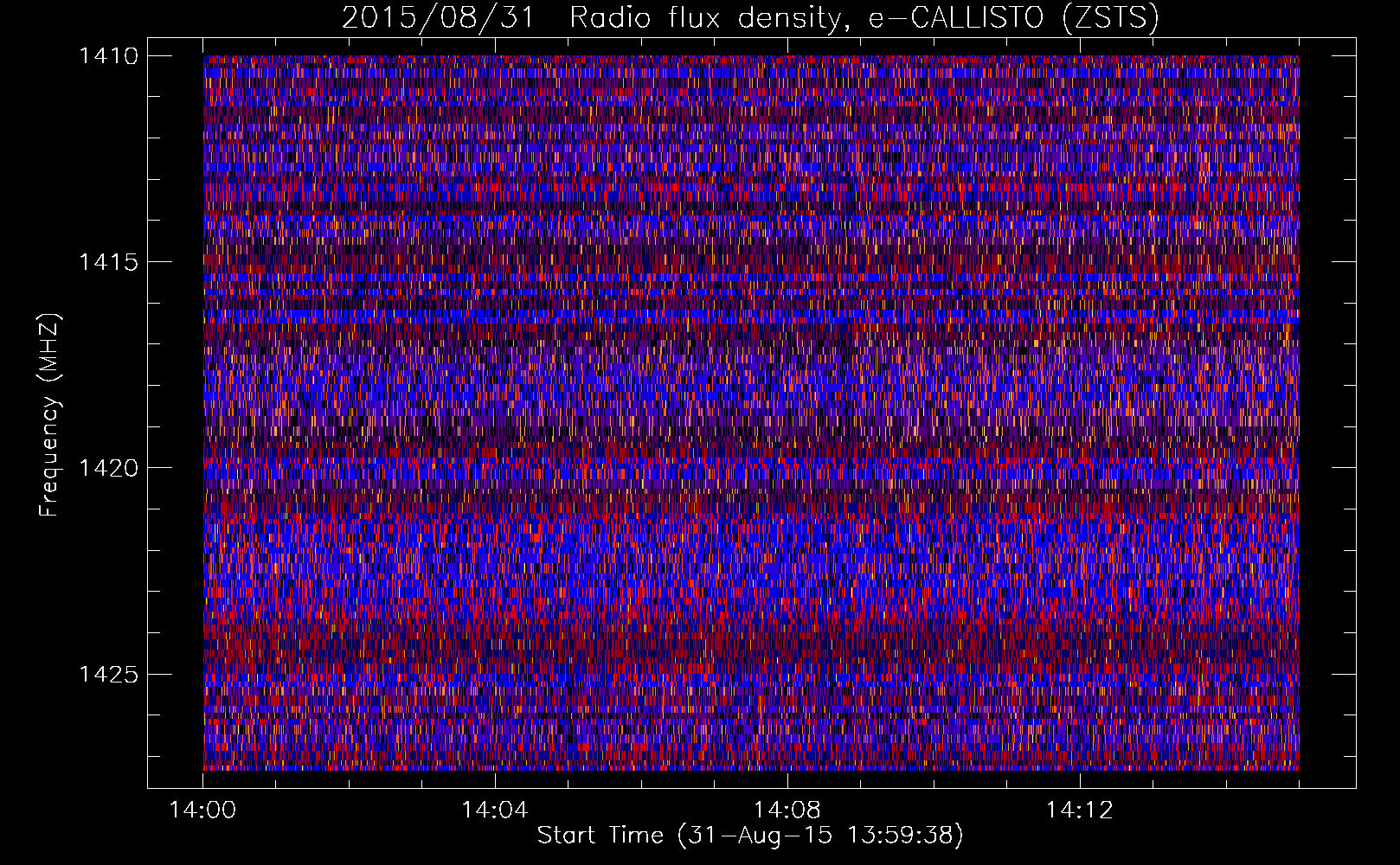Click the 'Frequency (MHZ)' axis title
1400x865 pixels.
pyautogui.click(x=50, y=415)
